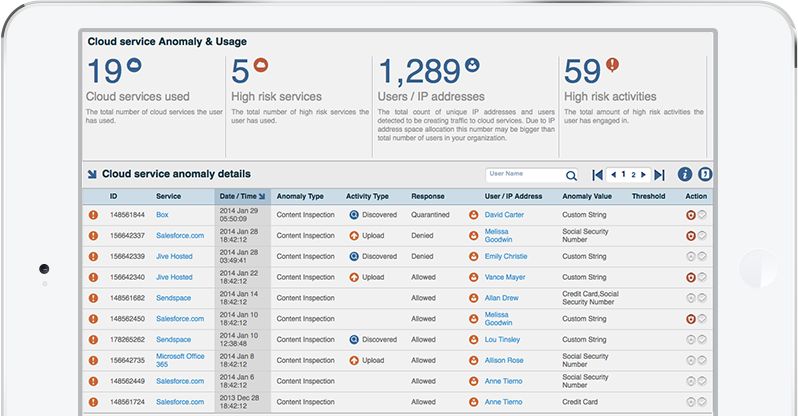Open the blue info icon
Image resolution: width=798 pixels, height=416 pixels.
[x=685, y=175]
